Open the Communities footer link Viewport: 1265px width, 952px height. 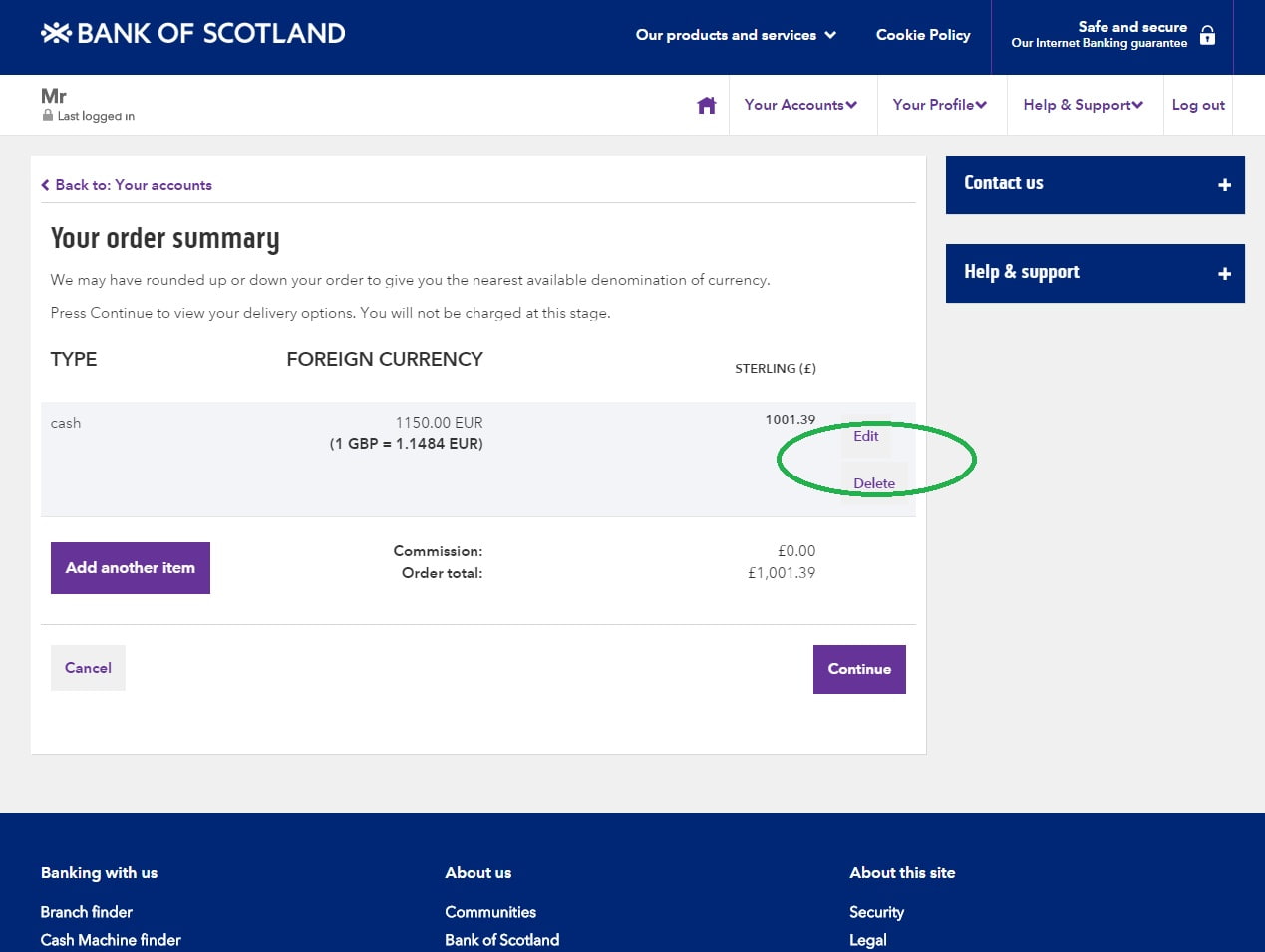490,912
